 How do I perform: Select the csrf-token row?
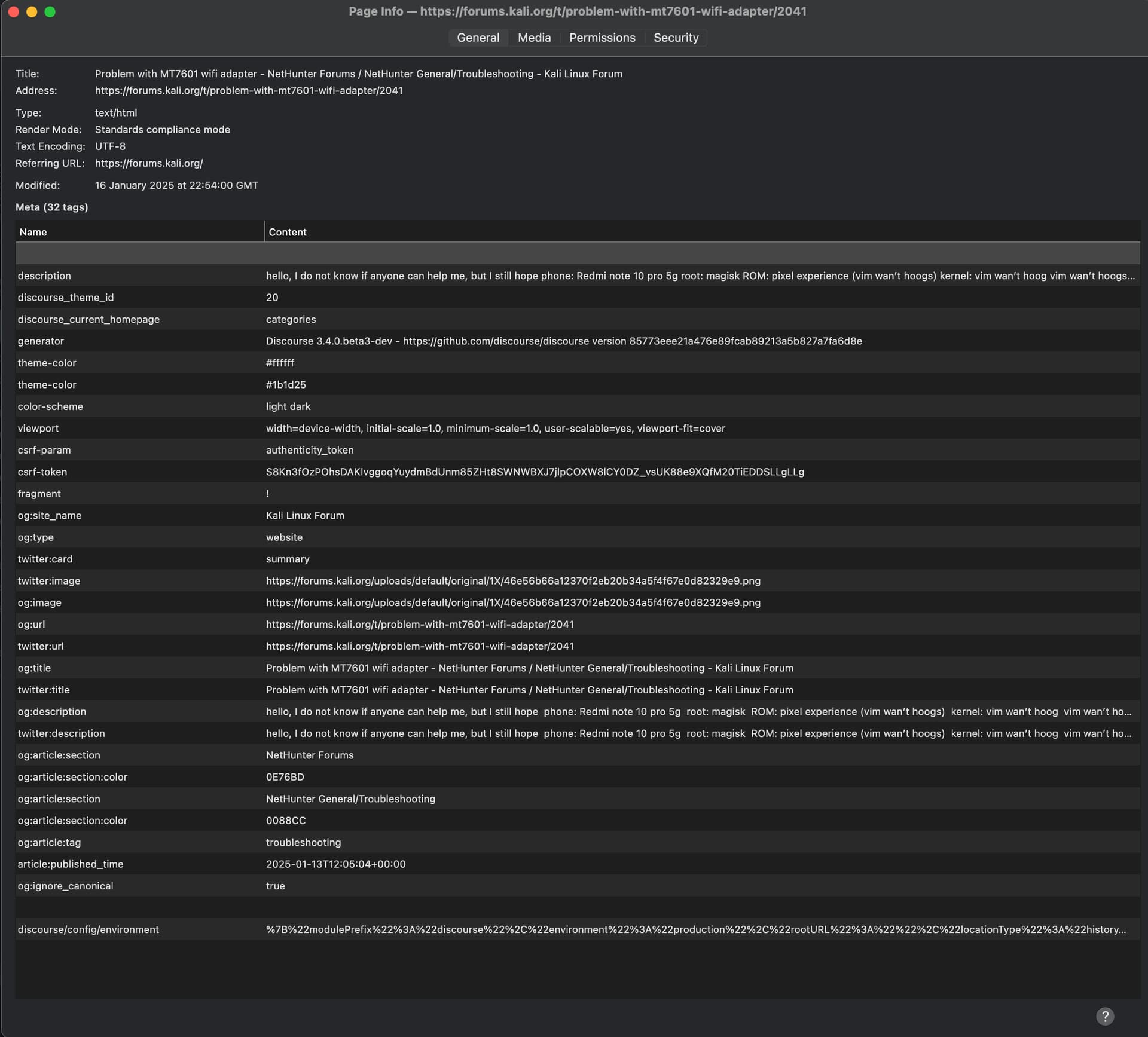click(578, 472)
